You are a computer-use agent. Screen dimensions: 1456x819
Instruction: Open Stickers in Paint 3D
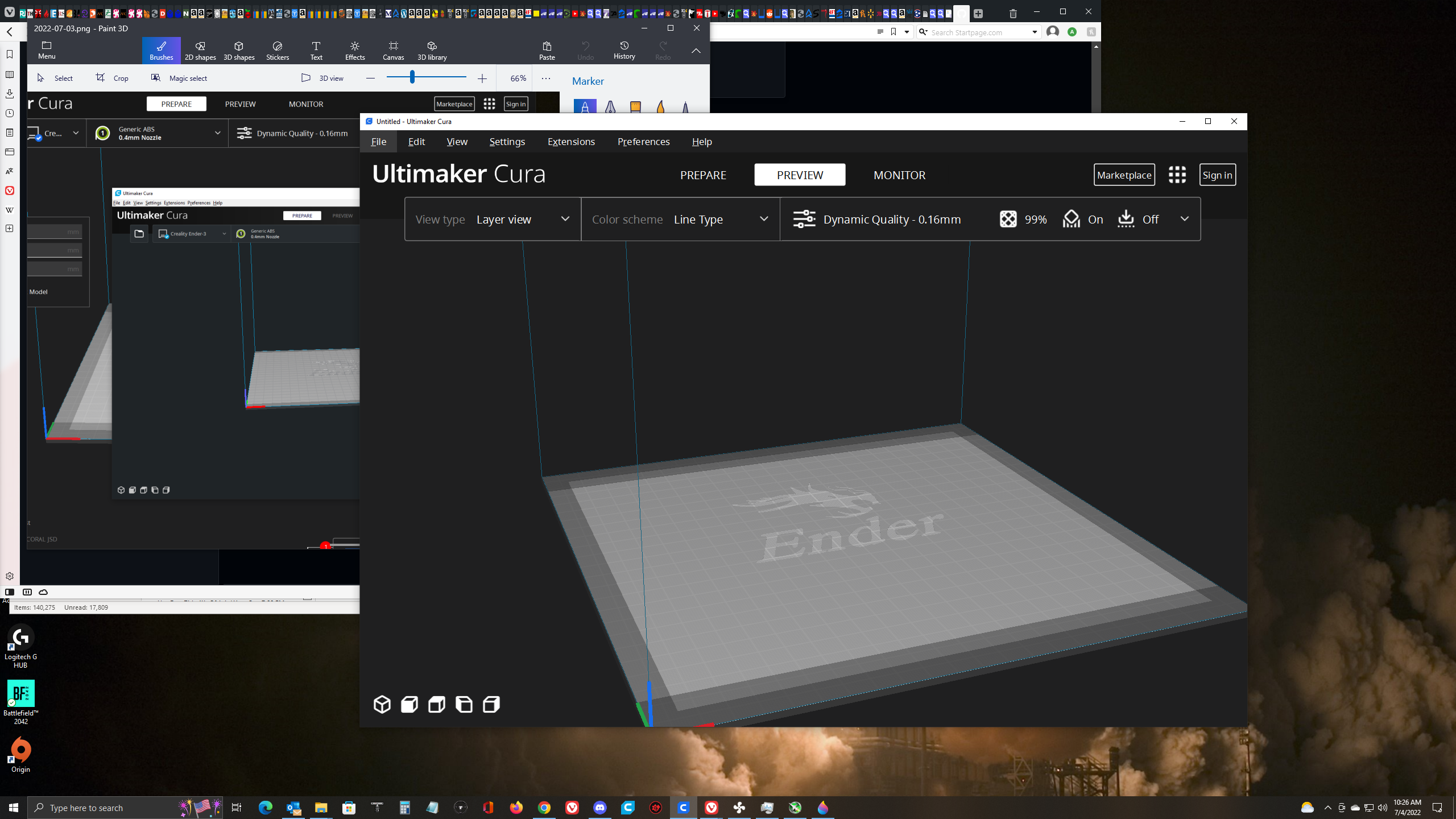pyautogui.click(x=278, y=51)
